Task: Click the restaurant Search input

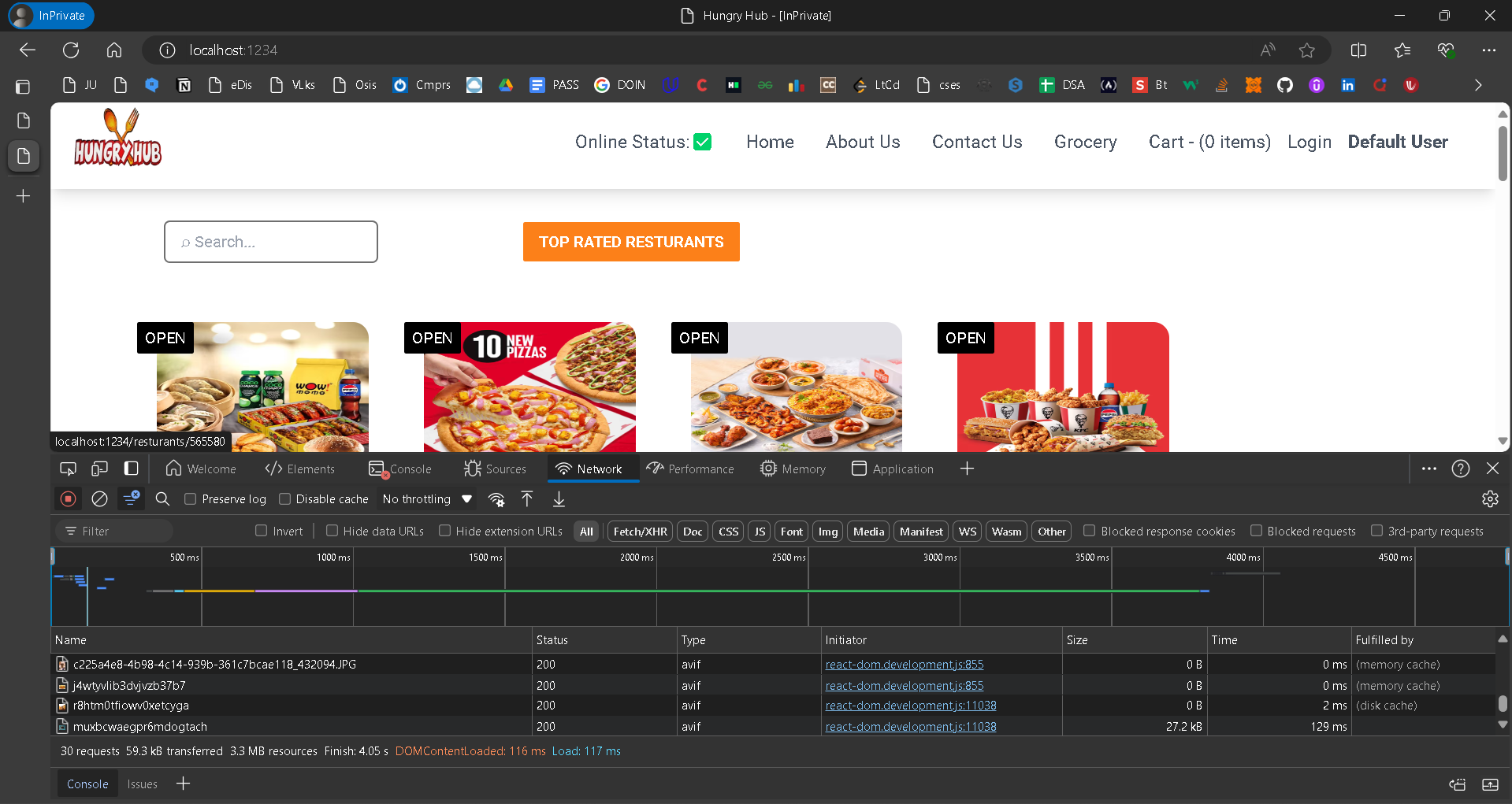Action: click(271, 242)
